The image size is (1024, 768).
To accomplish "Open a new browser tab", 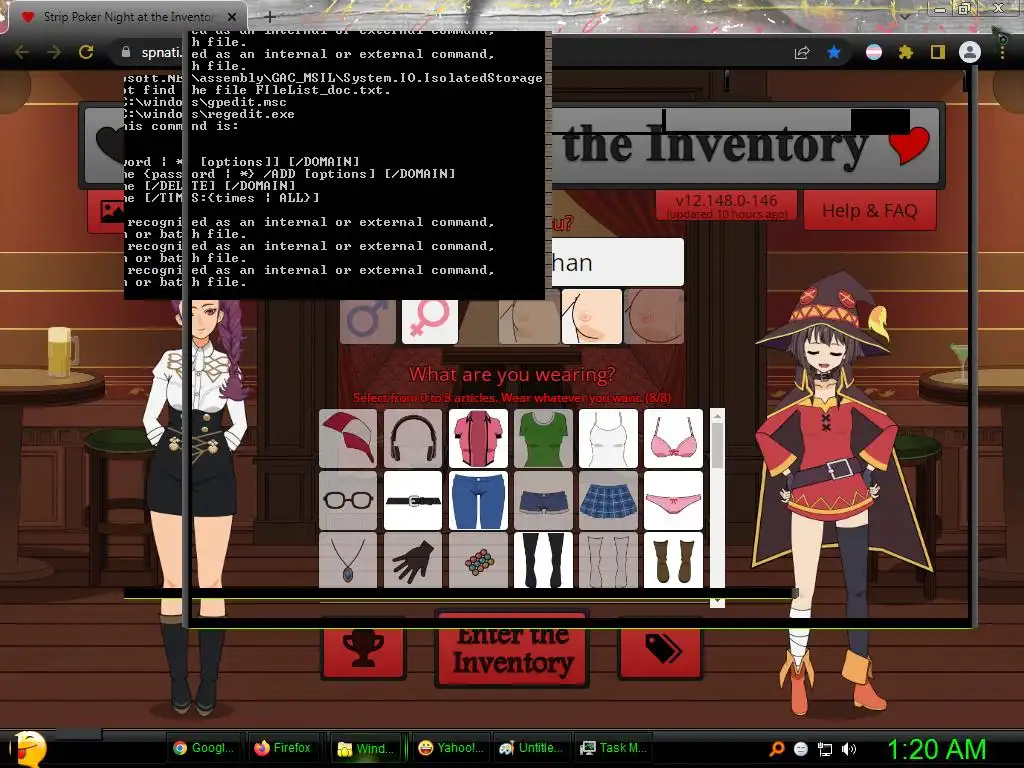I will click(x=270, y=17).
